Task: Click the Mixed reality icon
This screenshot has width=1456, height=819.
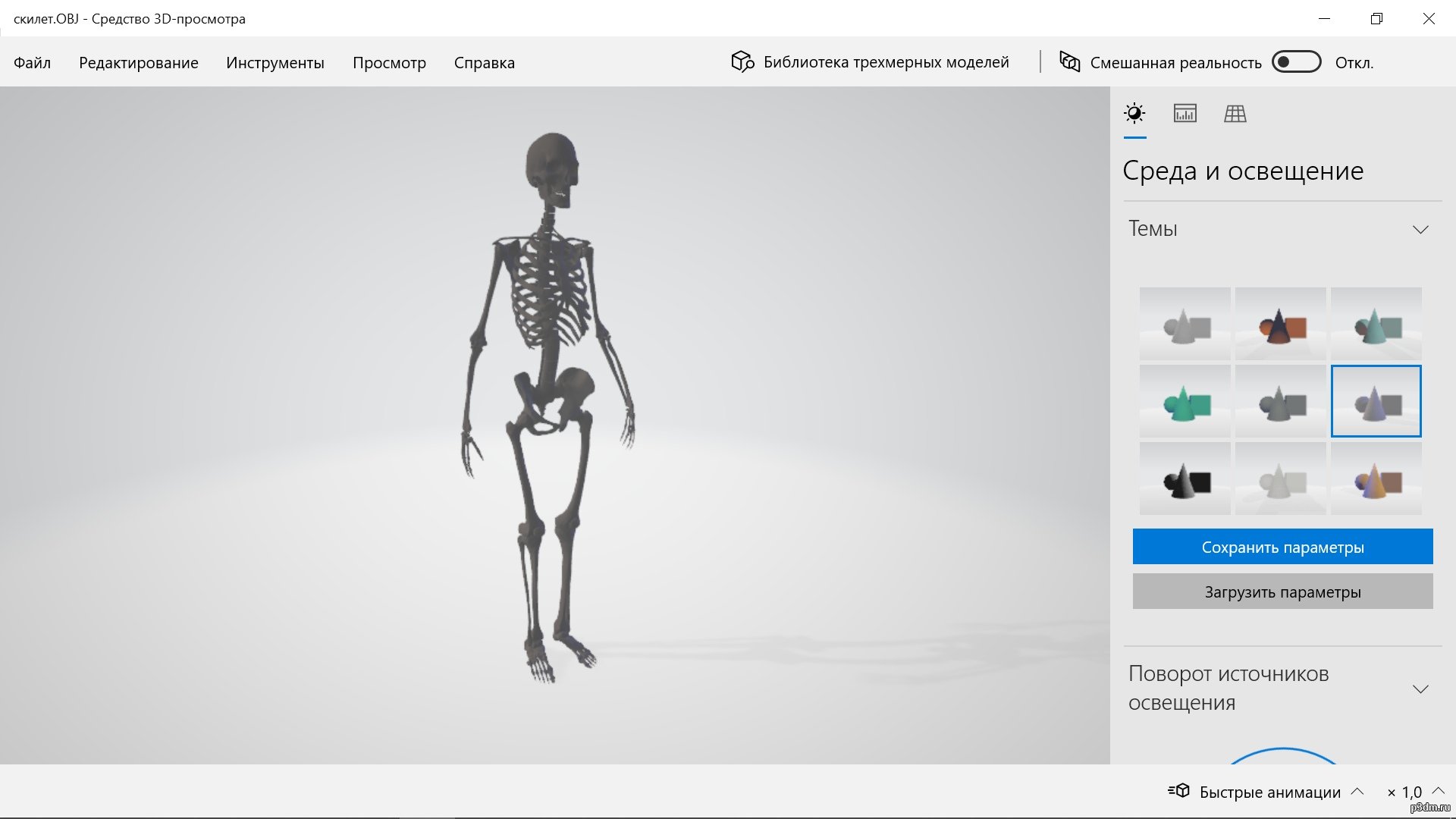Action: pyautogui.click(x=1069, y=61)
